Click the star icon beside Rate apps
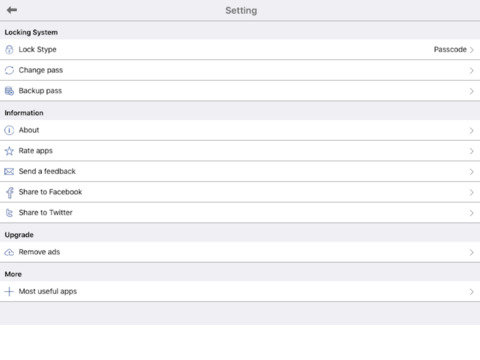 [x=9, y=151]
